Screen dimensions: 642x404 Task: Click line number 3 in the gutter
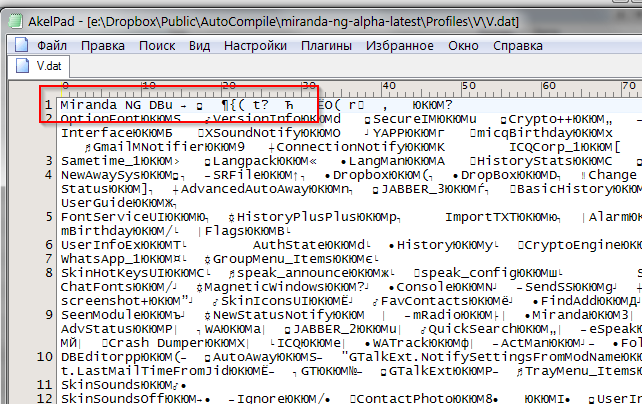[x=49, y=161]
